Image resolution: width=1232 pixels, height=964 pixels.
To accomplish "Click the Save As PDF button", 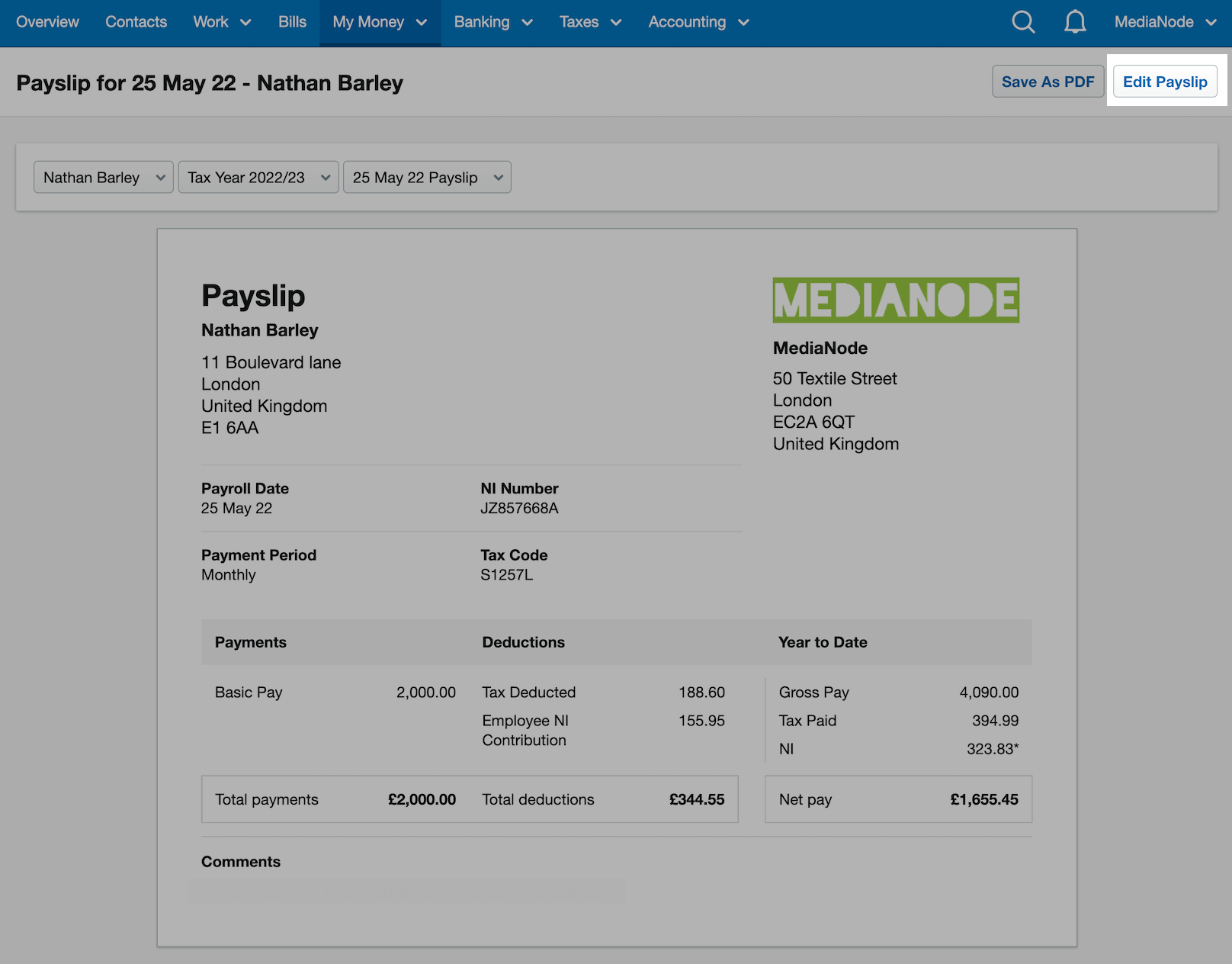I will click(x=1048, y=82).
